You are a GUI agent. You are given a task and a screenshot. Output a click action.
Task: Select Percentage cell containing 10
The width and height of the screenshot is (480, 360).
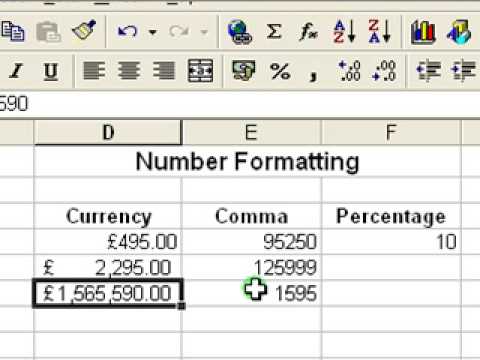pyautogui.click(x=391, y=242)
